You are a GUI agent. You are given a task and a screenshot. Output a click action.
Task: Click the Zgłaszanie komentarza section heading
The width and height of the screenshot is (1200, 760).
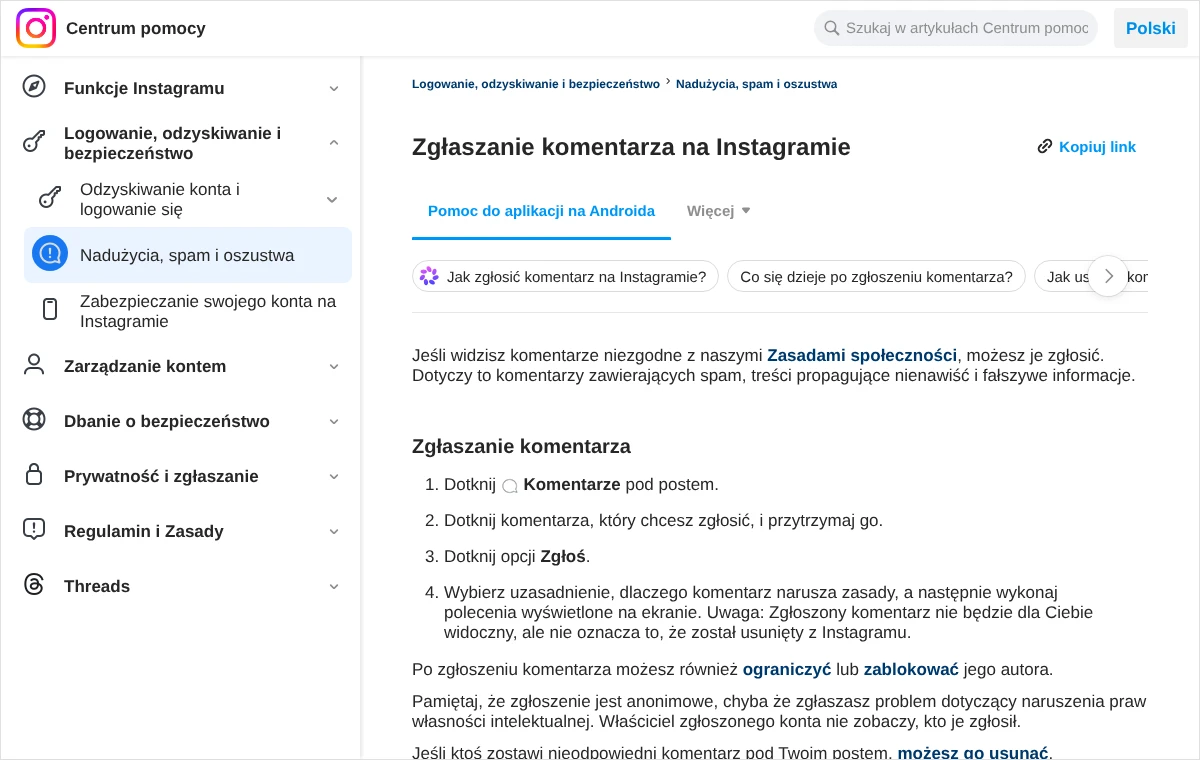point(521,446)
